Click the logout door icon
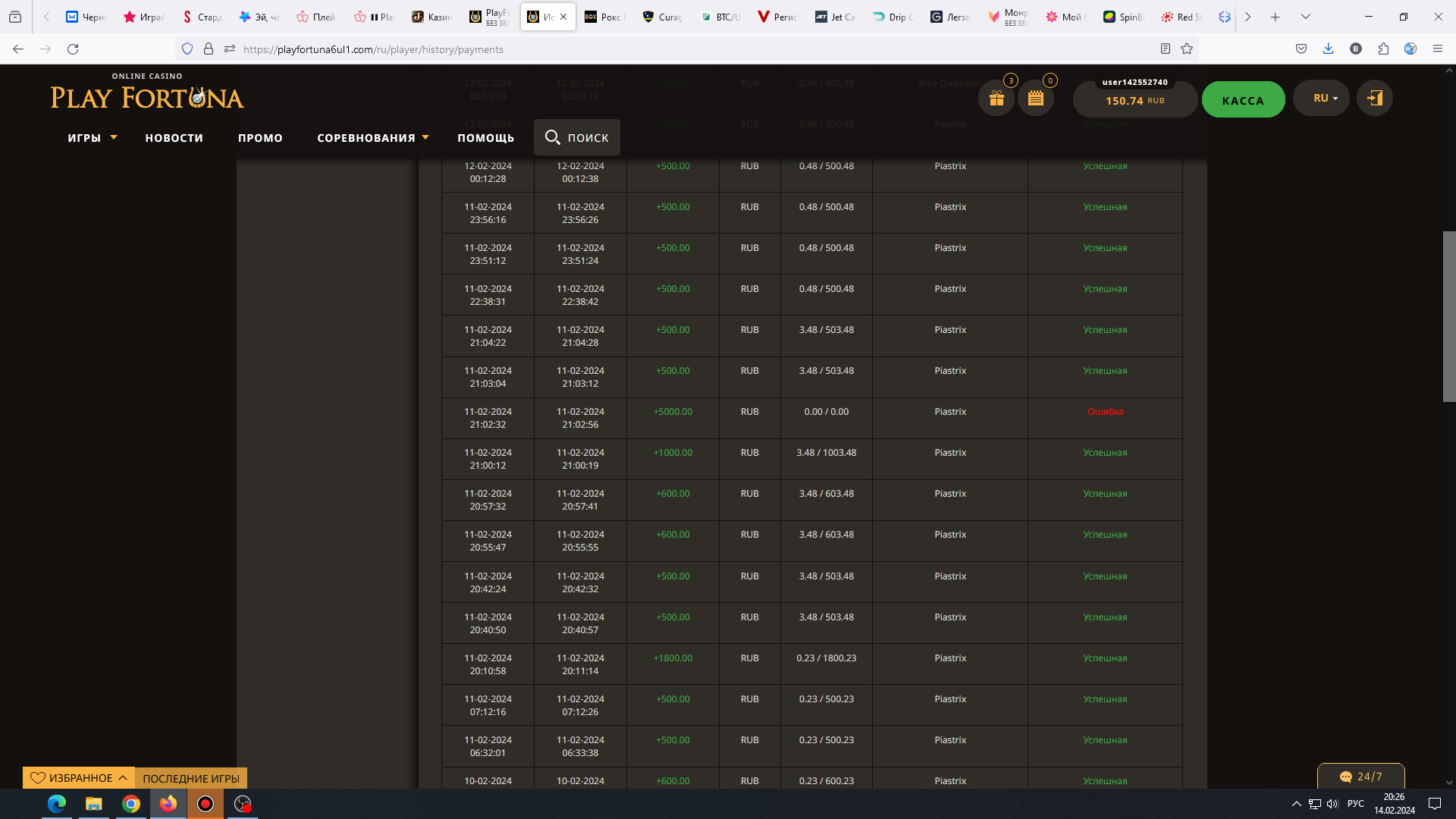Image resolution: width=1456 pixels, height=819 pixels. pyautogui.click(x=1374, y=99)
